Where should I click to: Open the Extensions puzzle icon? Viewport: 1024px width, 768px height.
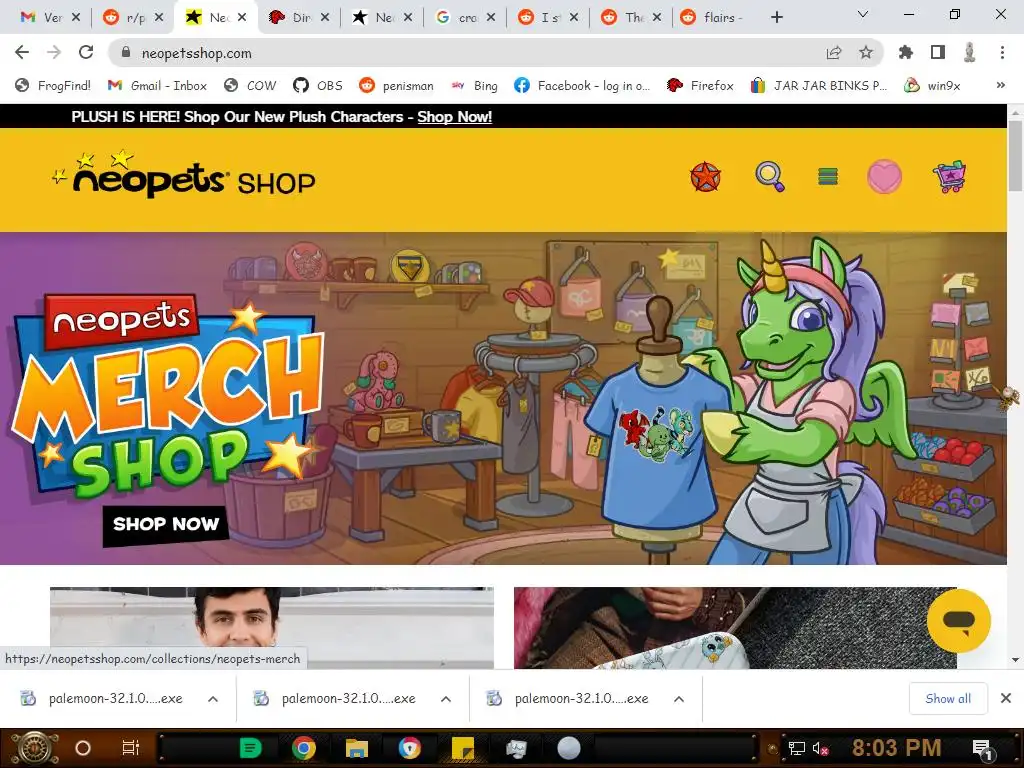click(906, 53)
